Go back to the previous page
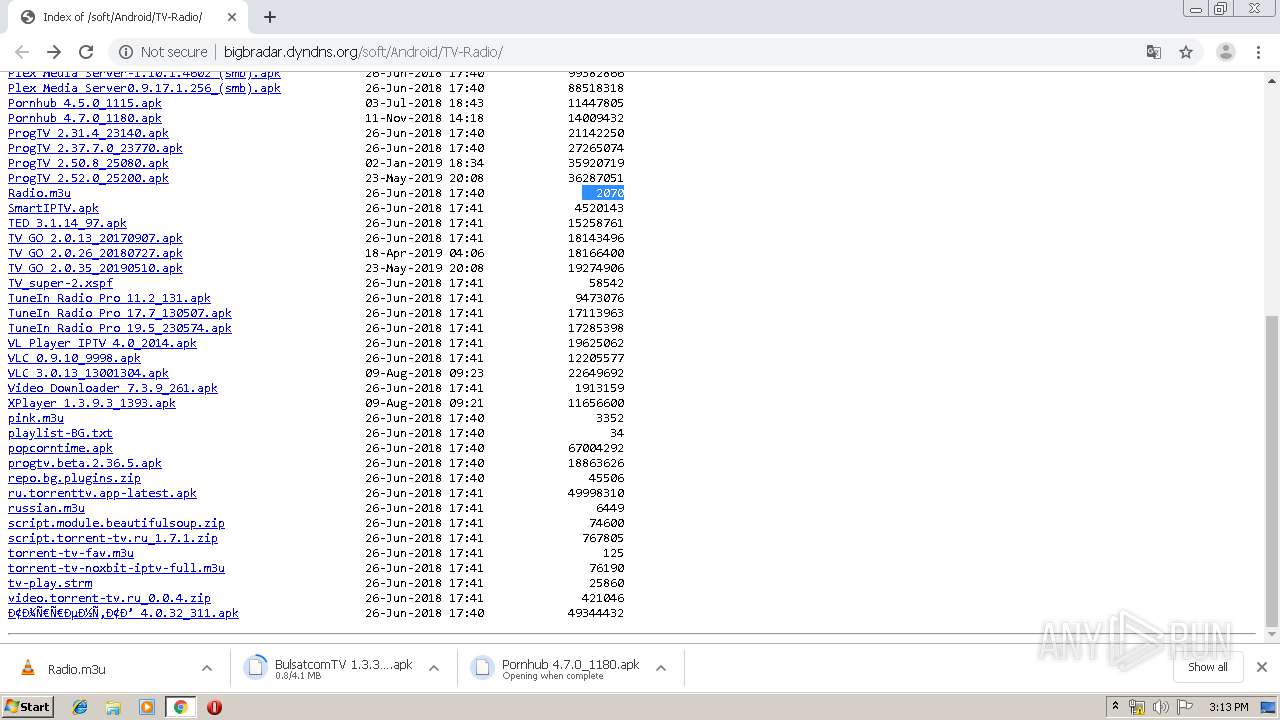 (x=22, y=52)
